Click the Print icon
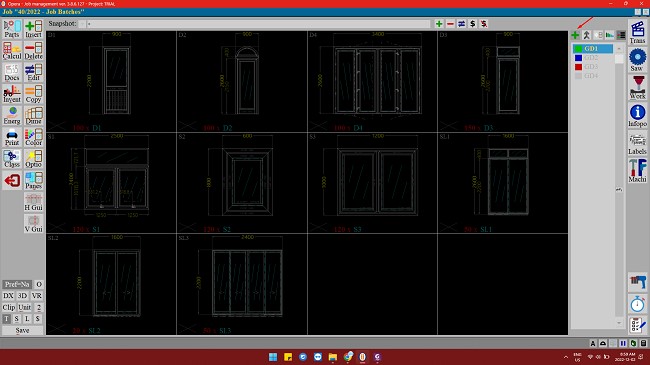The image size is (650, 365). [12, 137]
